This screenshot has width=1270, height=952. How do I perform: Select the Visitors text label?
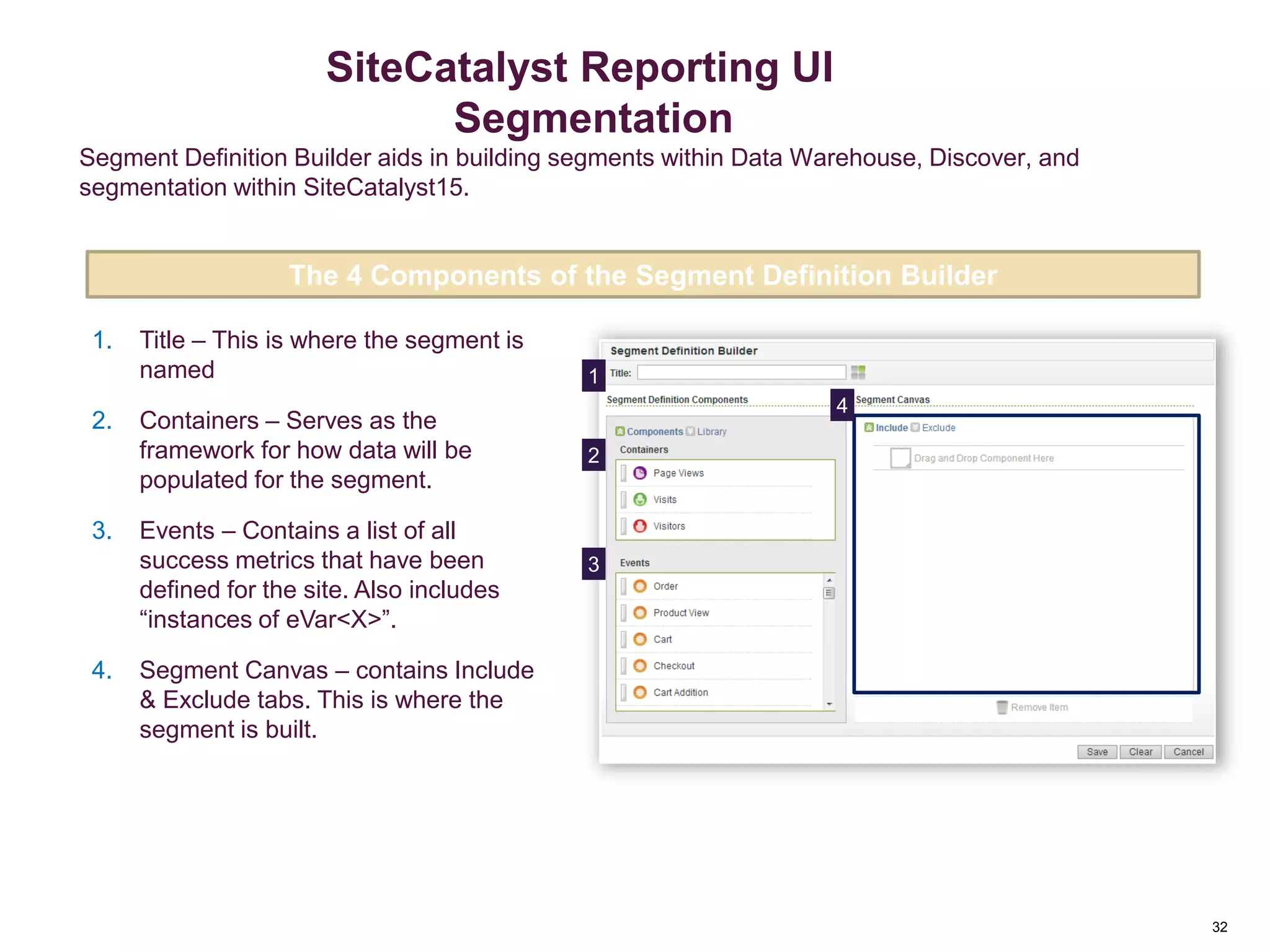(x=669, y=526)
